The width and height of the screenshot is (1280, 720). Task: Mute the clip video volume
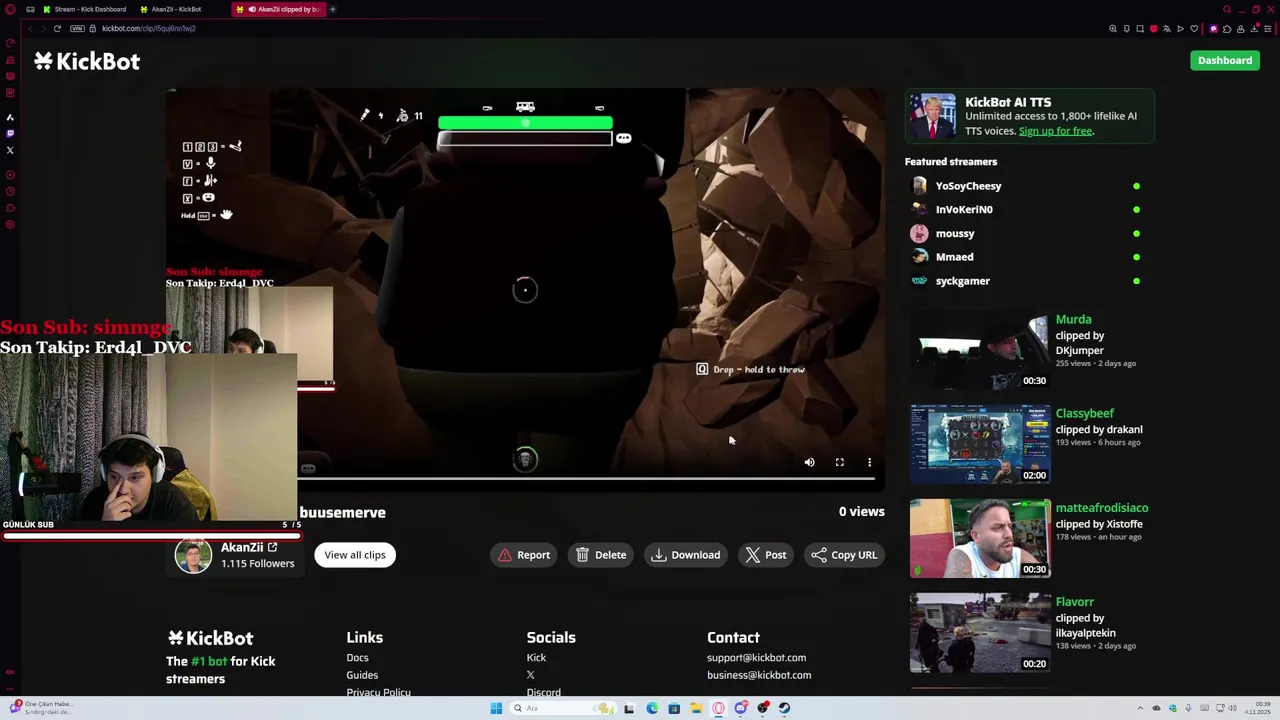coord(810,462)
